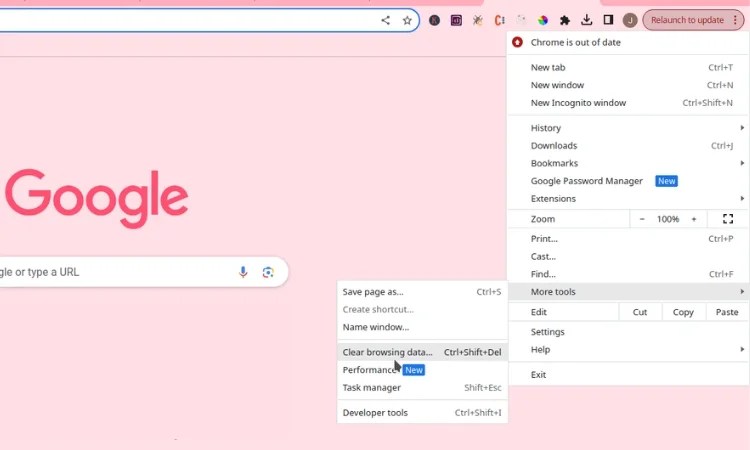Choose Print... from the menu

(628, 239)
